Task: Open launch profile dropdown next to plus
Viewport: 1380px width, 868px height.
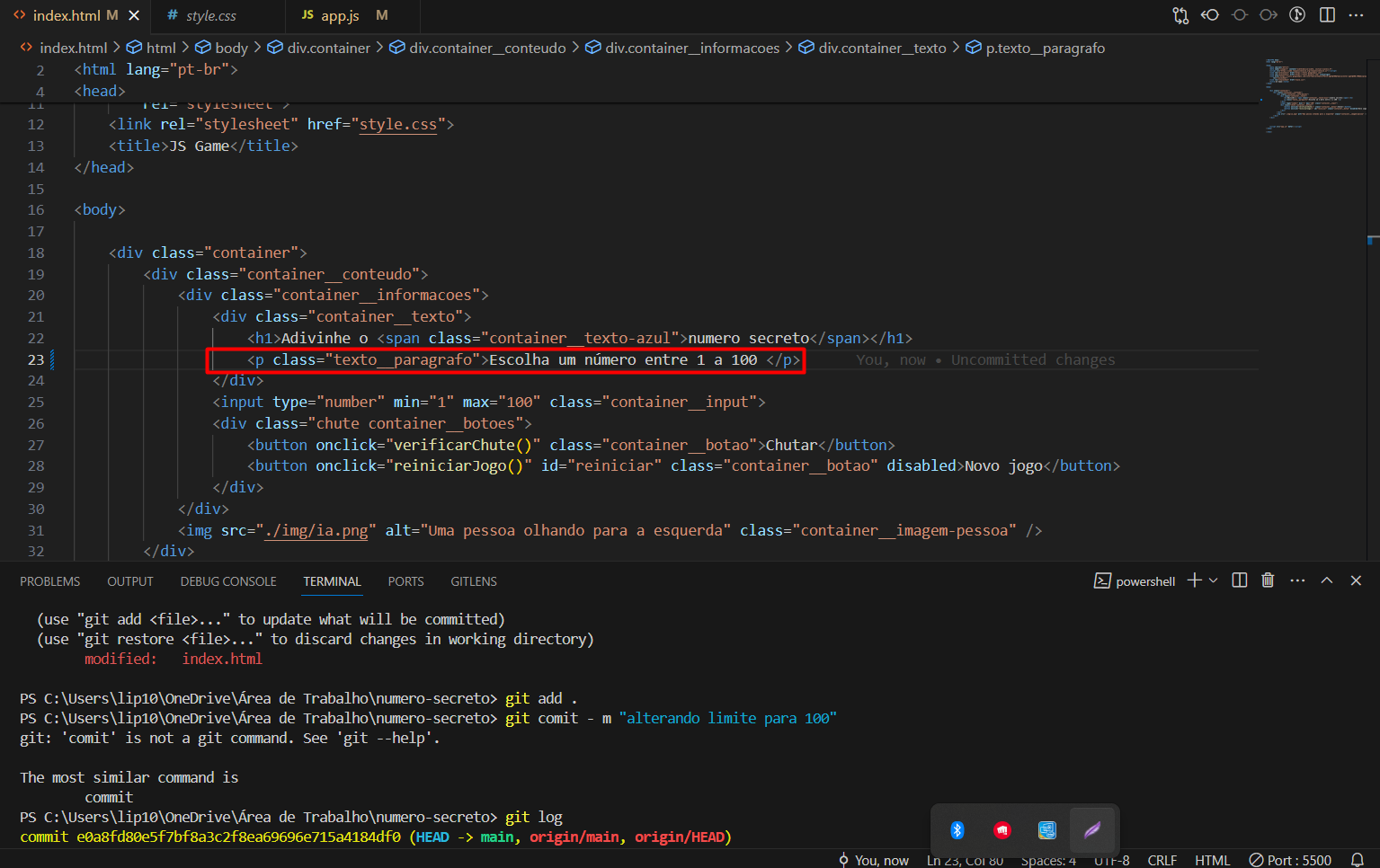Action: coord(1214,580)
